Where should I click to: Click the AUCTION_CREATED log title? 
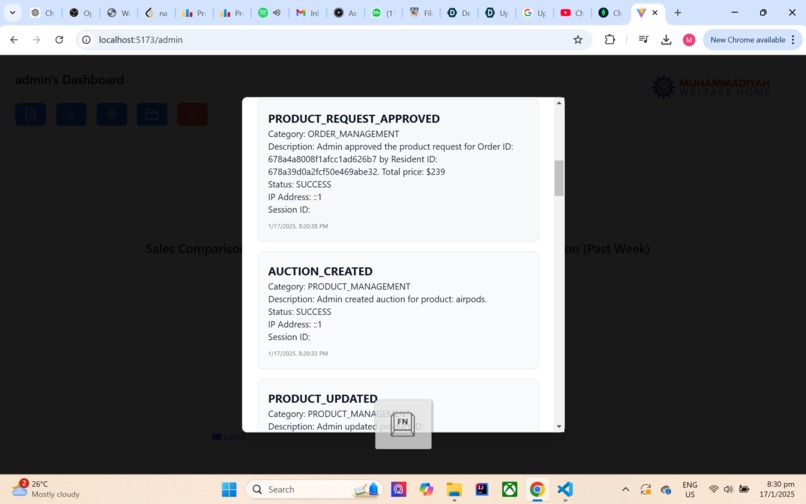click(320, 271)
